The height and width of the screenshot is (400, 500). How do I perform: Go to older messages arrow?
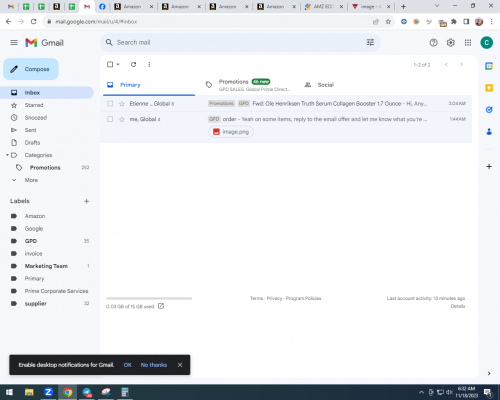[462, 64]
